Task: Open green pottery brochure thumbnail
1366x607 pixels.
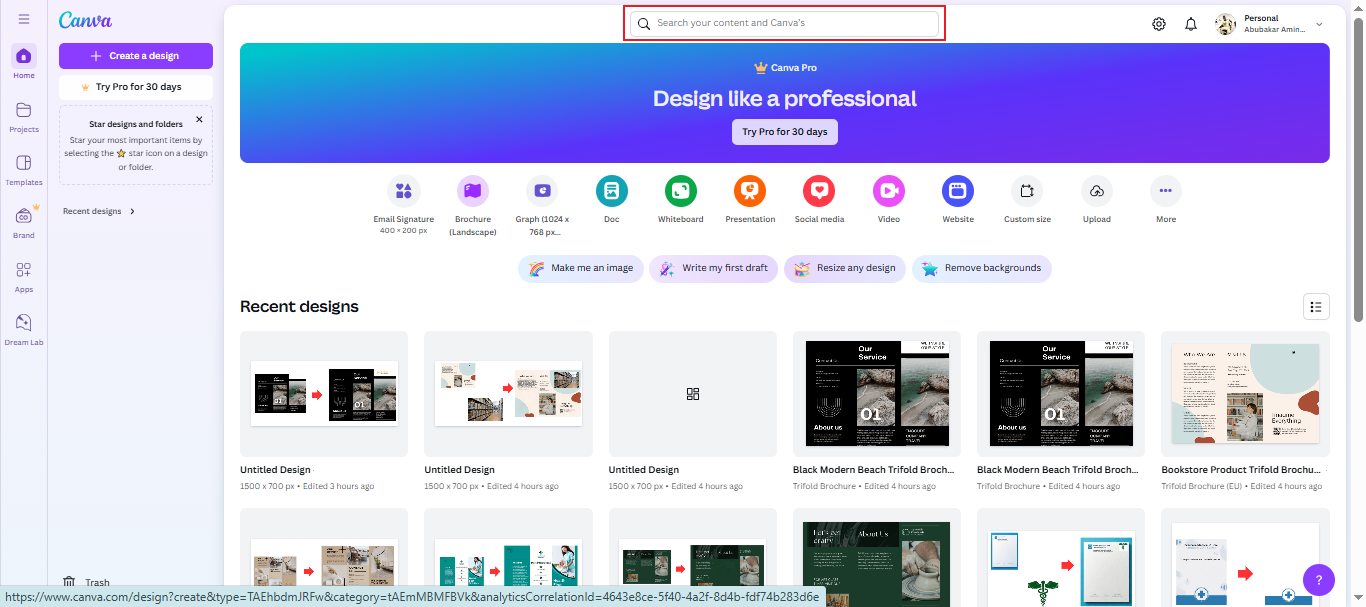Action: tap(877, 557)
